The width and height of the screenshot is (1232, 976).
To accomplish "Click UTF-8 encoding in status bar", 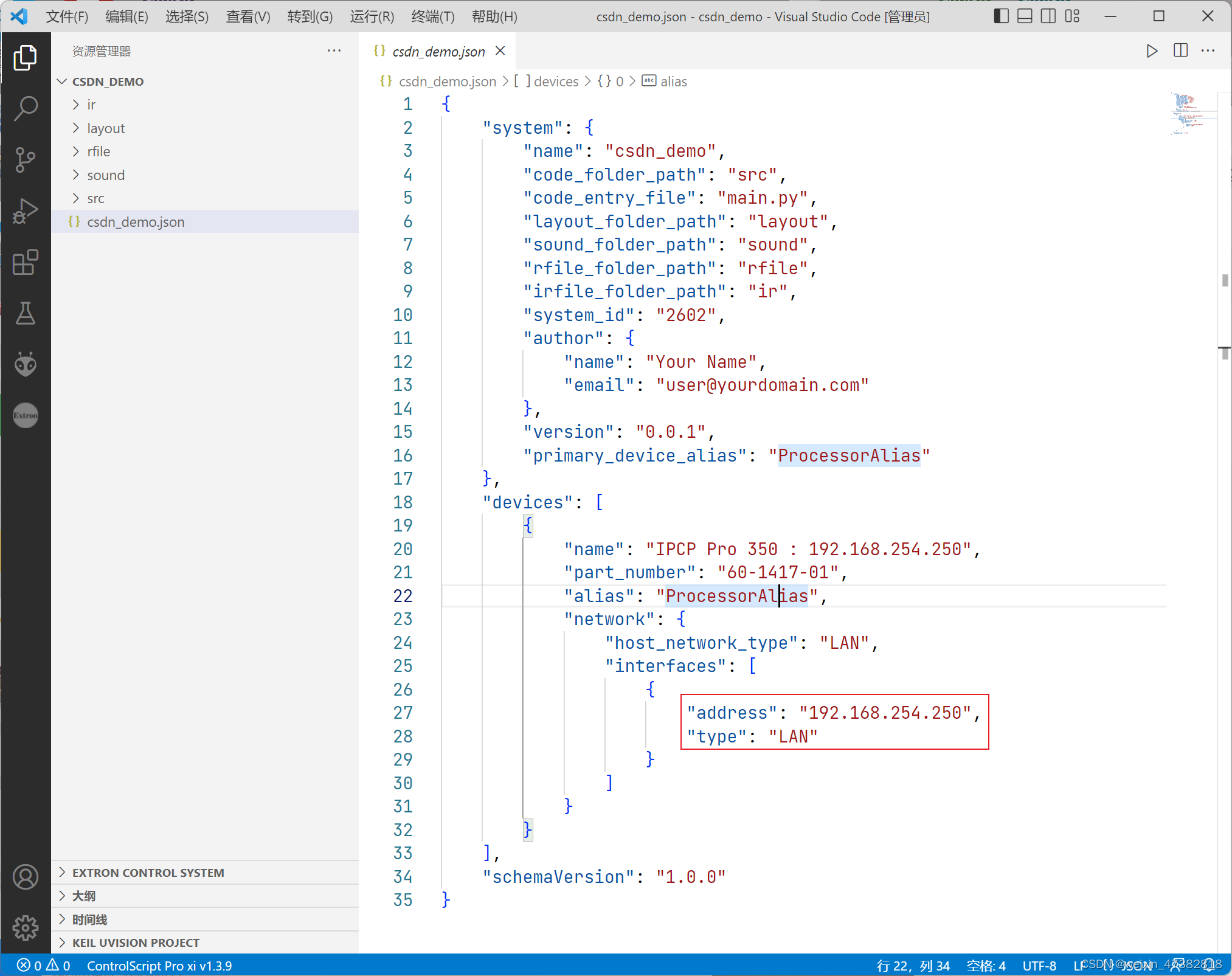I will click(1039, 966).
